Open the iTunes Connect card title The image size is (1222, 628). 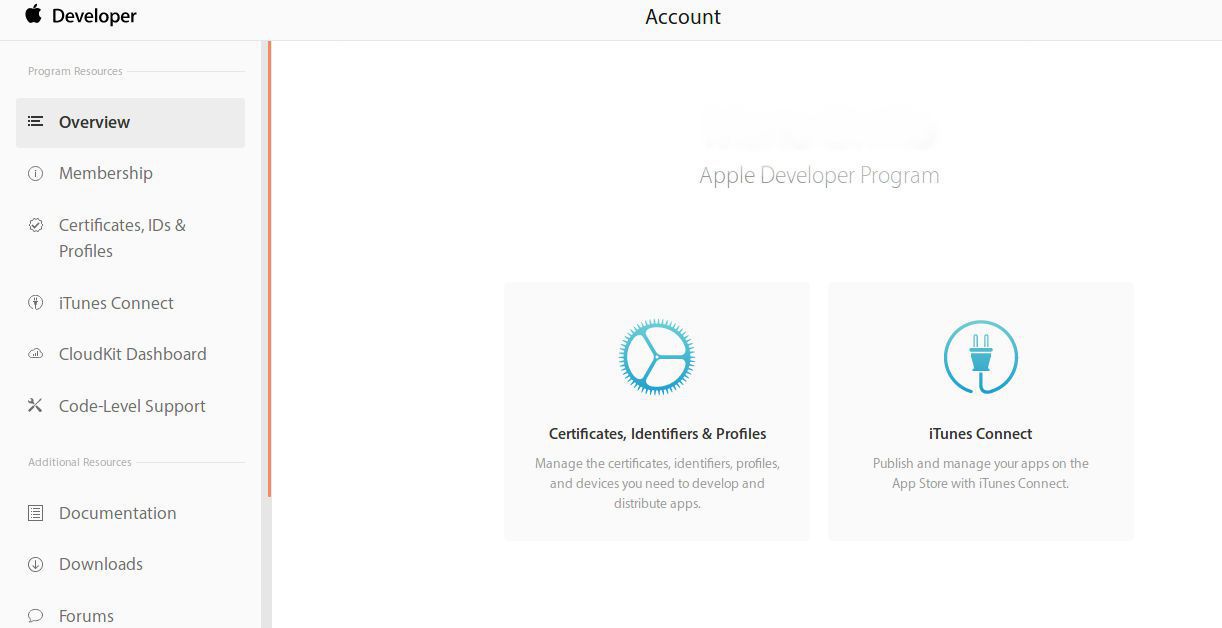pos(981,434)
